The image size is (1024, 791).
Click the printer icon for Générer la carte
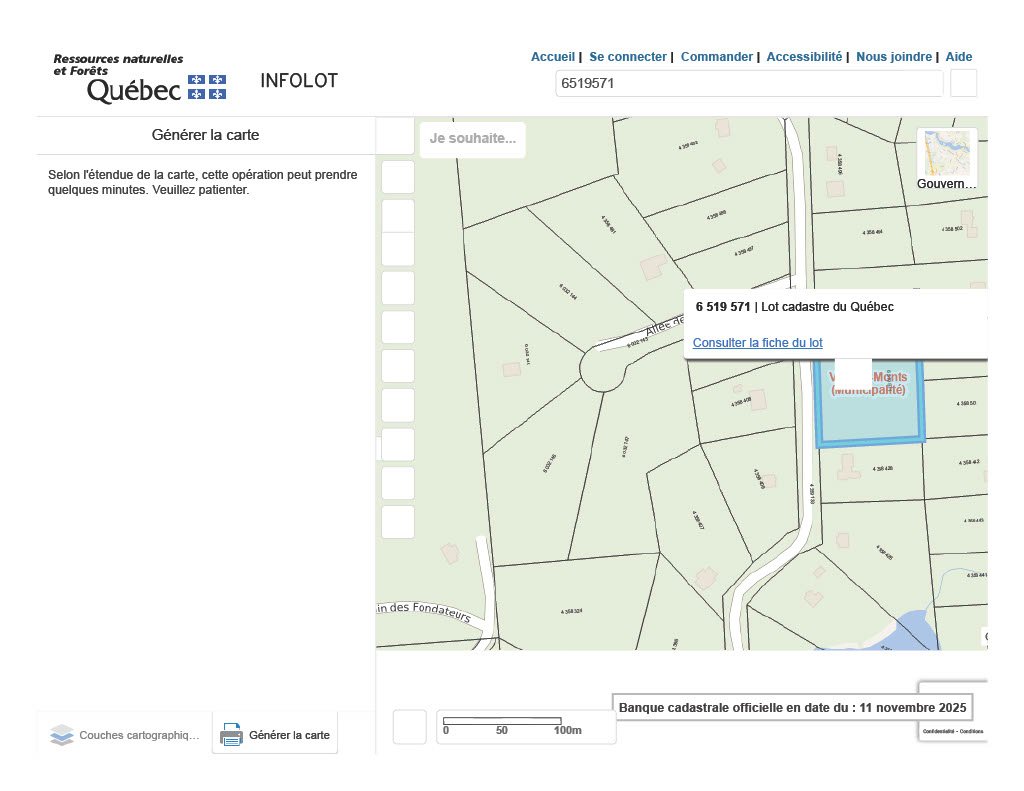[x=231, y=735]
